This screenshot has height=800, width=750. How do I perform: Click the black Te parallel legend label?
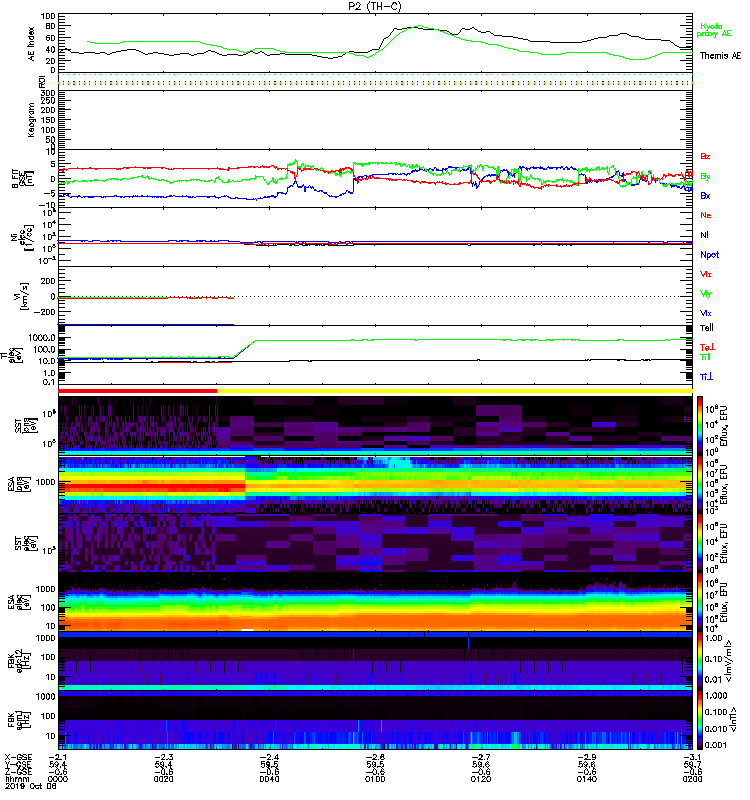tap(706, 328)
